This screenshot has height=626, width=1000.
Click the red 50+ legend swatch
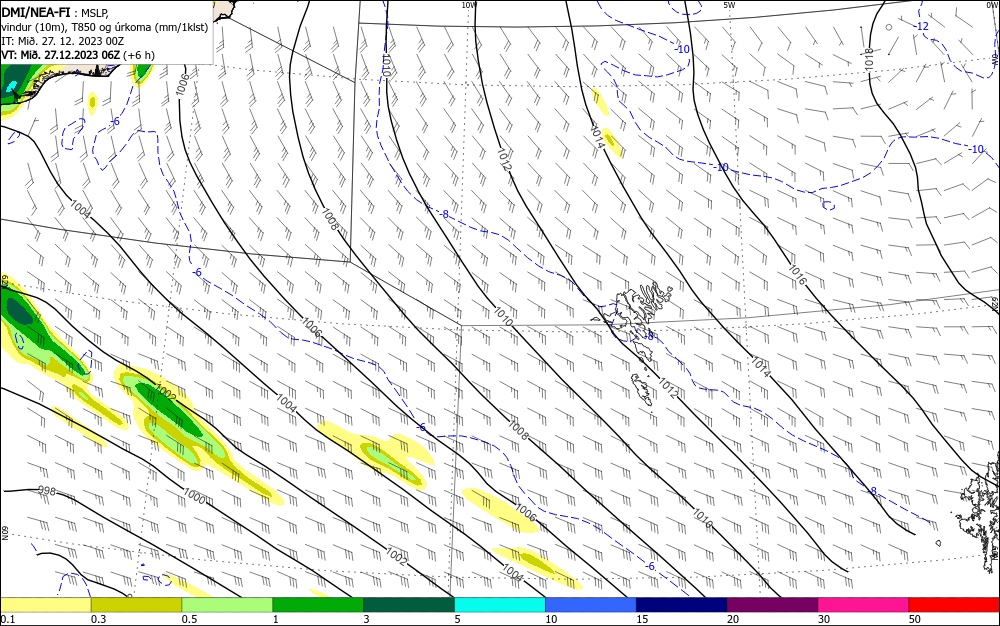pos(954,605)
